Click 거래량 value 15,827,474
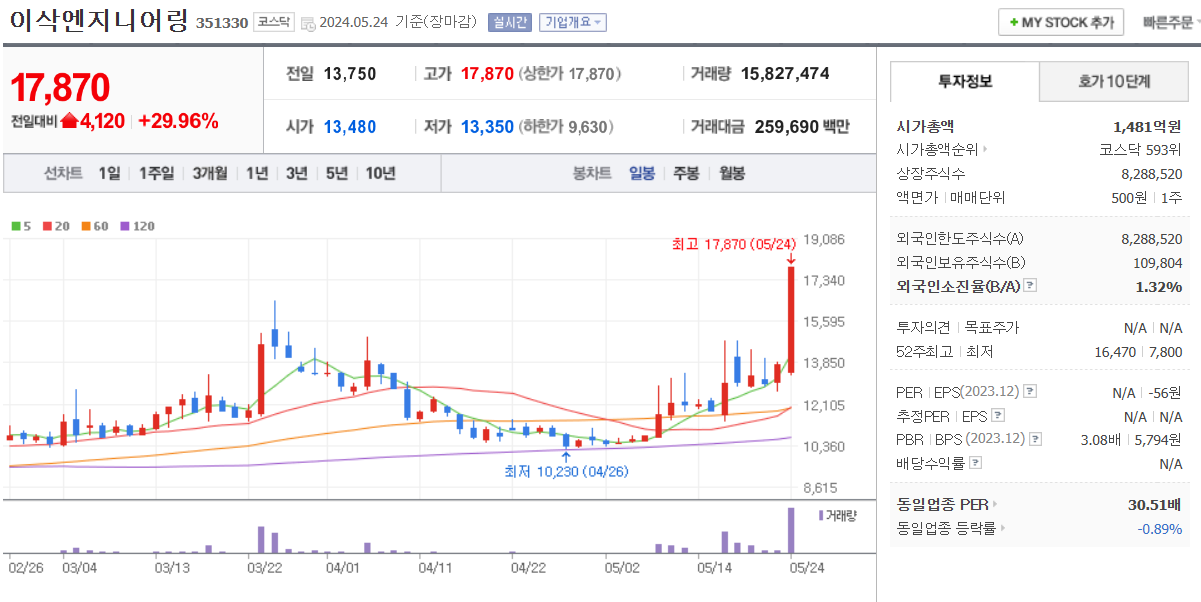Screen dimensions: 1201x602 pyautogui.click(x=785, y=73)
